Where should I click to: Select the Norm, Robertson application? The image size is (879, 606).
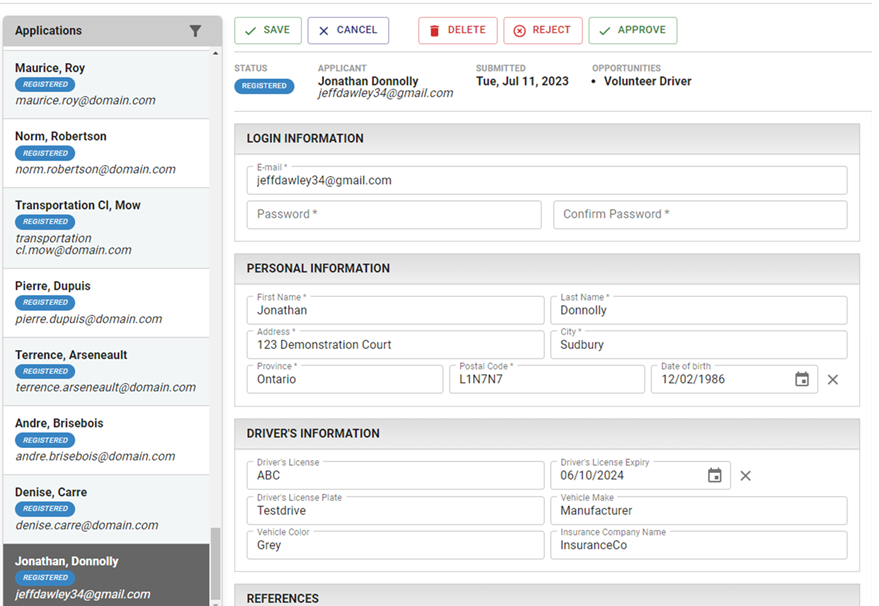click(107, 153)
